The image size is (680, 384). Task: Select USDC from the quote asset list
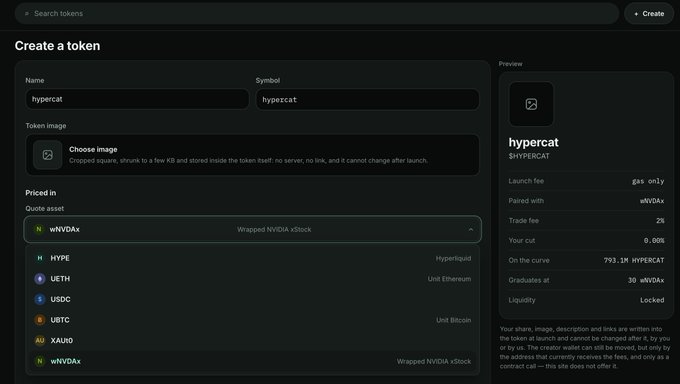(x=252, y=299)
